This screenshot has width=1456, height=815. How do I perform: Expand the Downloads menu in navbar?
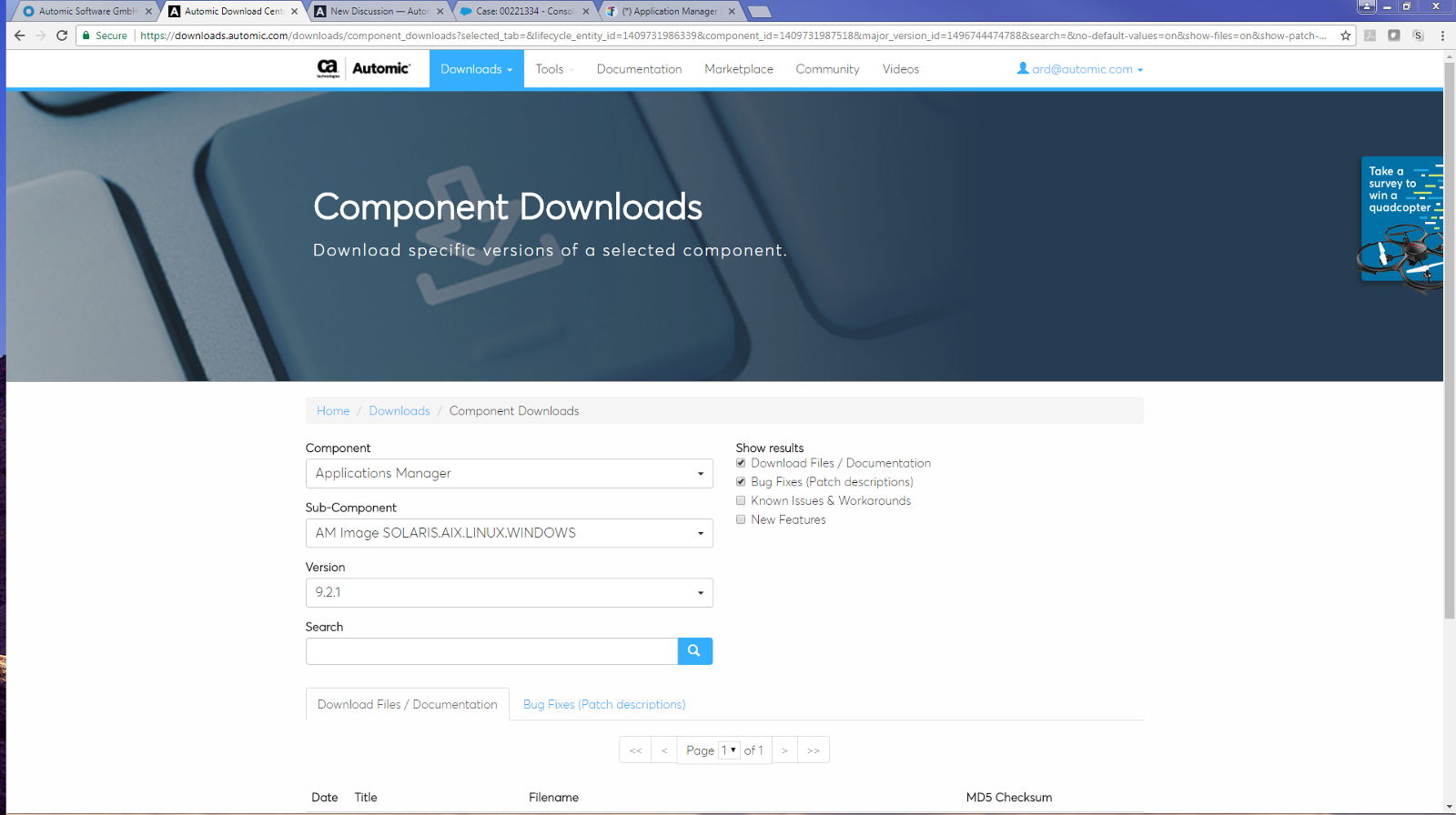point(476,69)
